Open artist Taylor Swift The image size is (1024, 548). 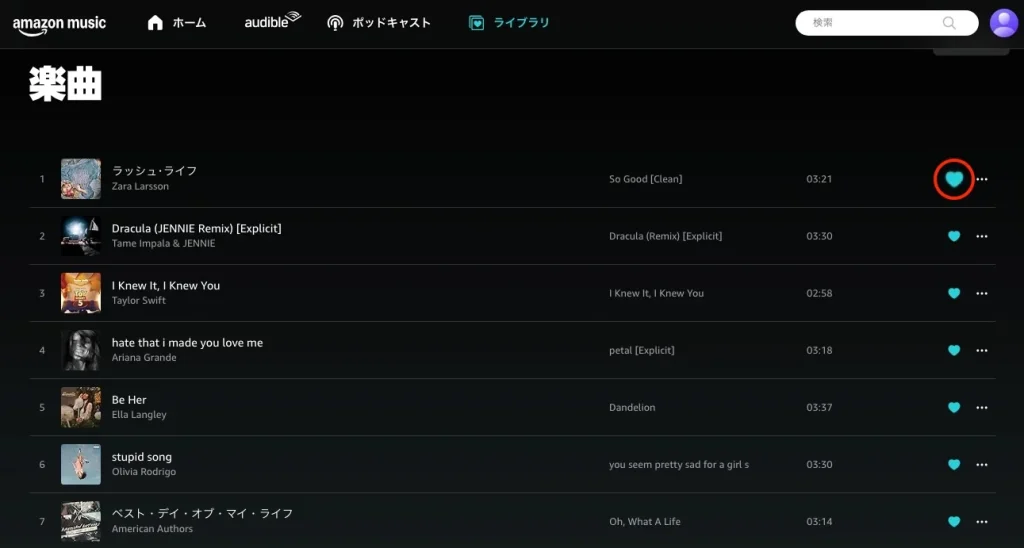click(x=138, y=300)
